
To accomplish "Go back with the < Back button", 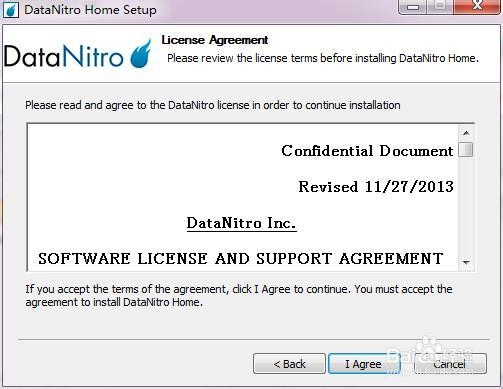I will (x=289, y=364).
